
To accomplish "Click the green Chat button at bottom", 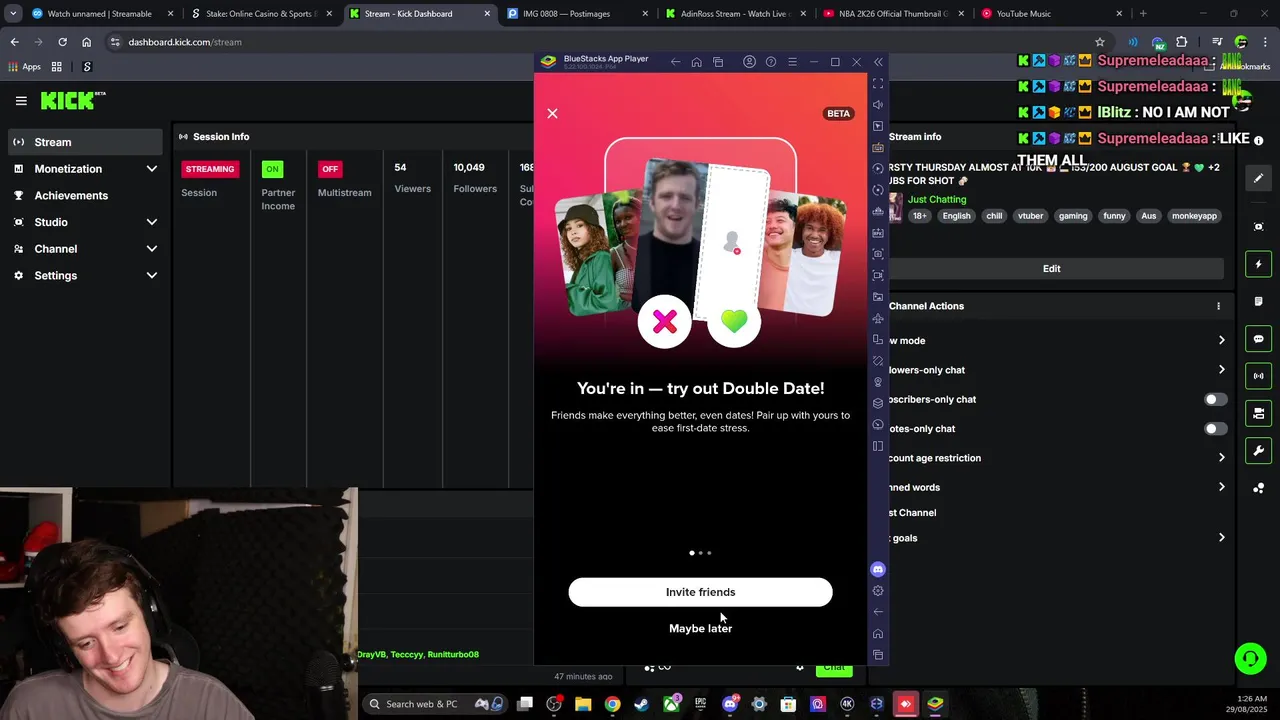I will point(834,668).
